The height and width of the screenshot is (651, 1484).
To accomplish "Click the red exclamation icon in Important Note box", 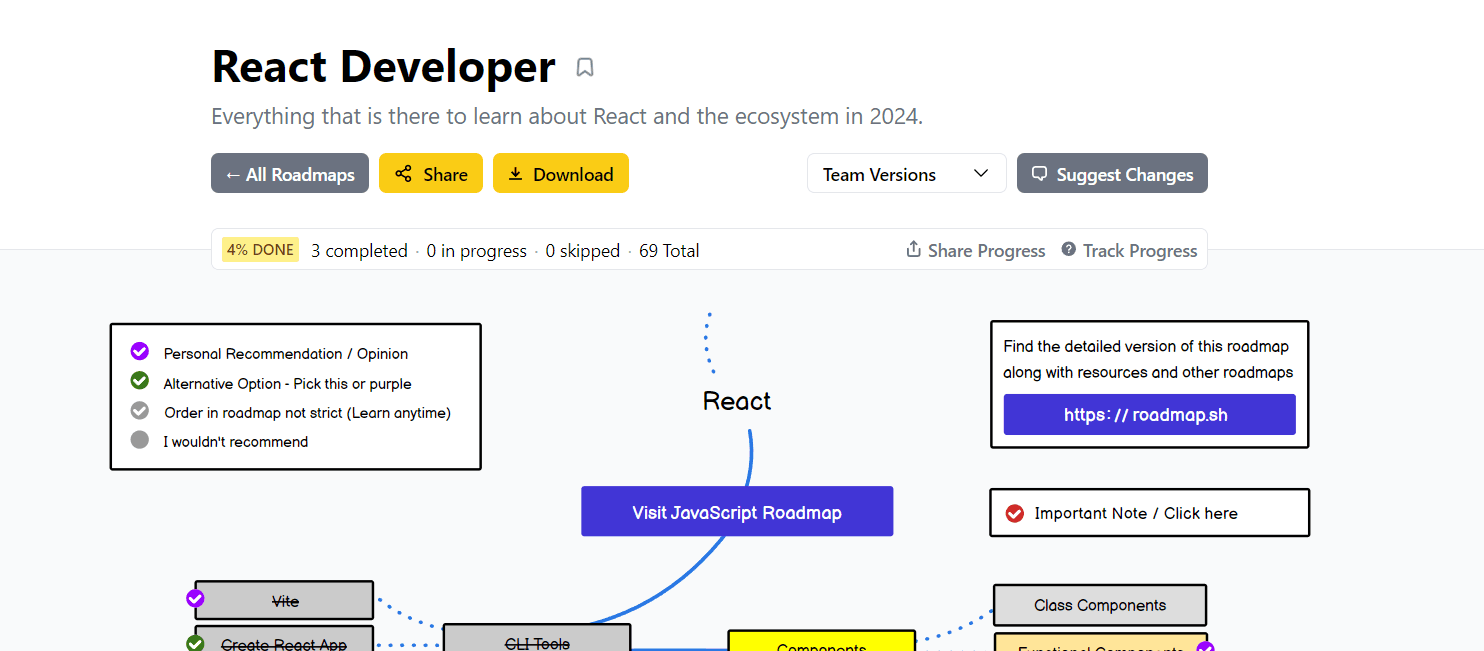I will (1015, 512).
